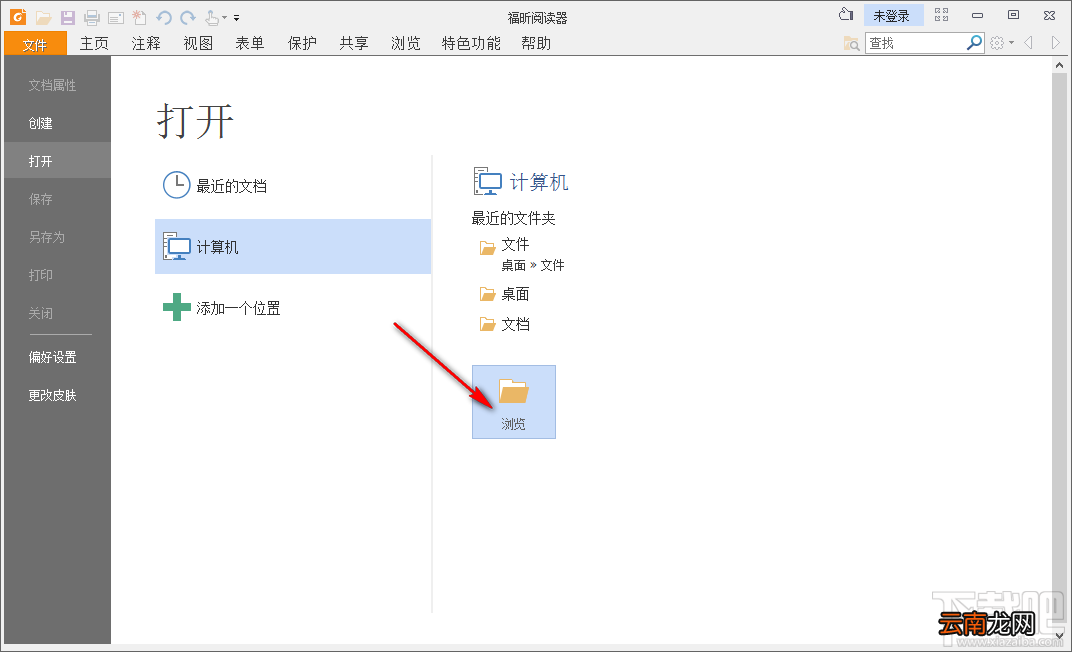
Task: Click the undo arrow icon
Action: click(163, 18)
